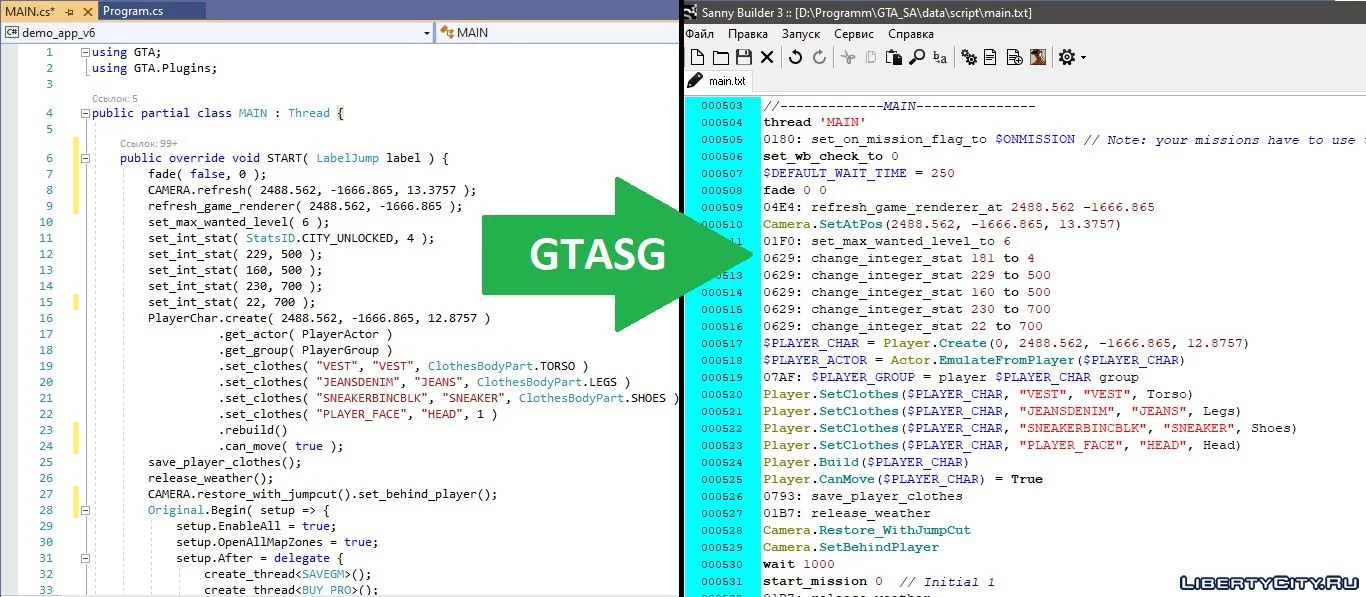Click New file icon in Sanny Builder toolbar
Screen dimensions: 1366x597
point(697,58)
